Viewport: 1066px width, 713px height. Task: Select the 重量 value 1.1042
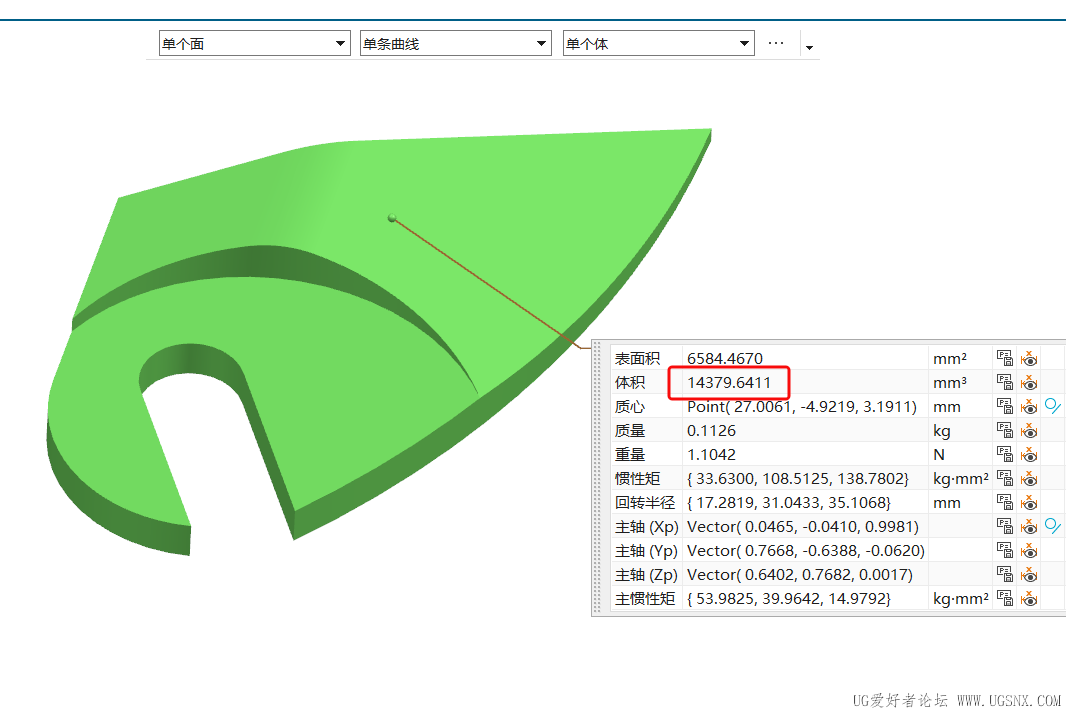point(711,454)
